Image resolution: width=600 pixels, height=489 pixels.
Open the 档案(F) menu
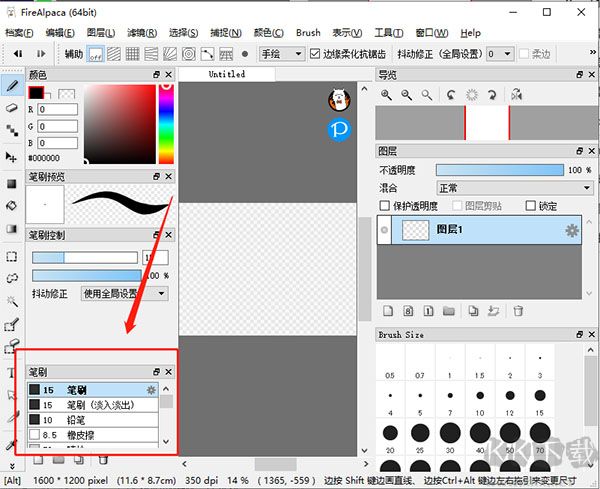(19, 33)
